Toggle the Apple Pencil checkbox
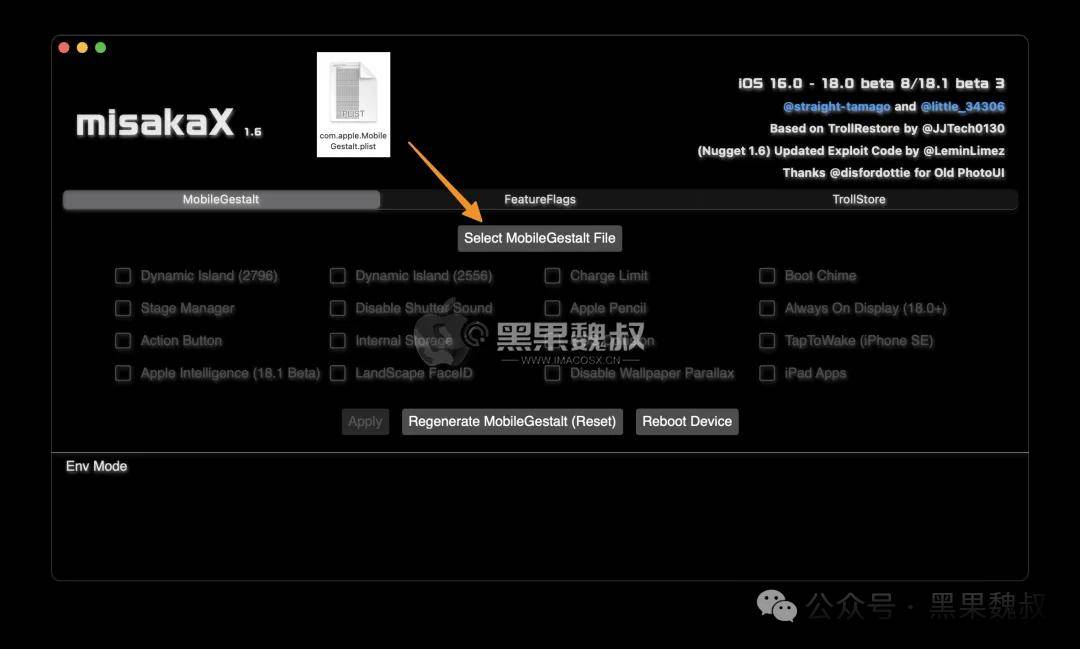 552,308
